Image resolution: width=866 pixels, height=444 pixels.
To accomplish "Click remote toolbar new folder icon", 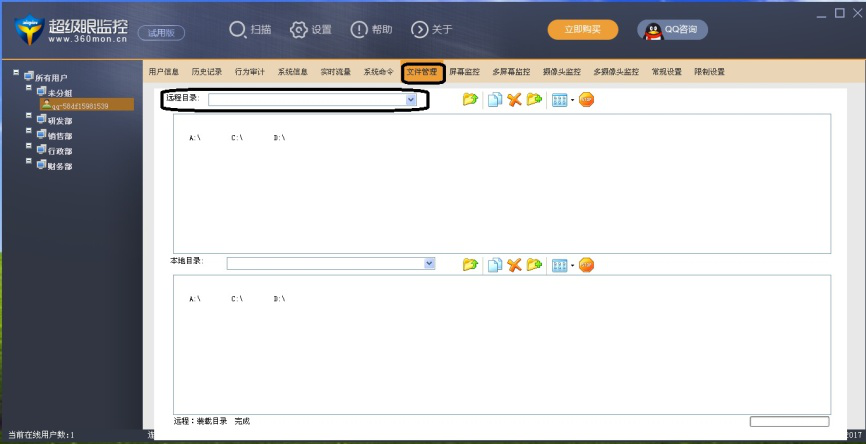I will (534, 100).
